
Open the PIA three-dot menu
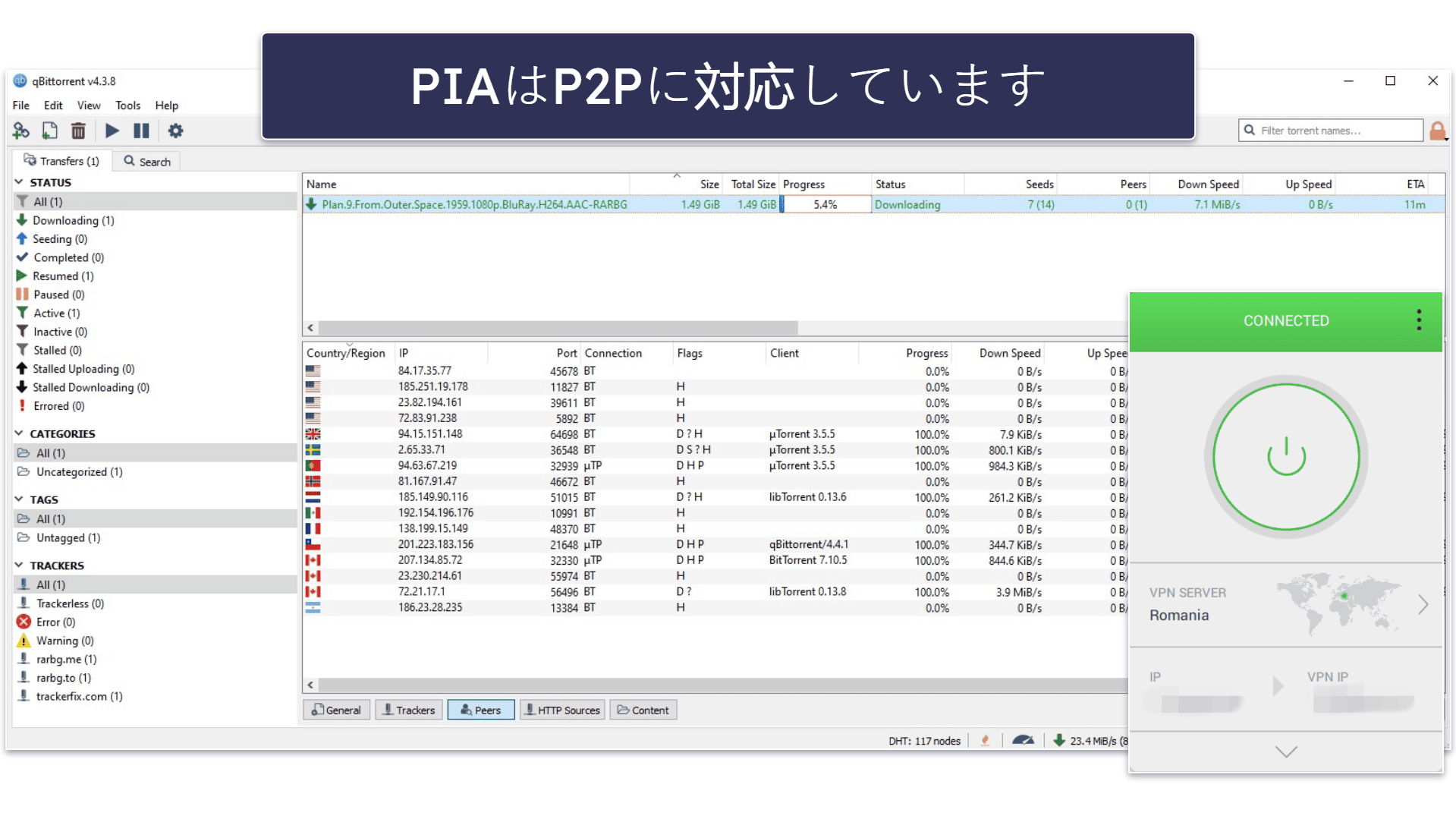1419,320
